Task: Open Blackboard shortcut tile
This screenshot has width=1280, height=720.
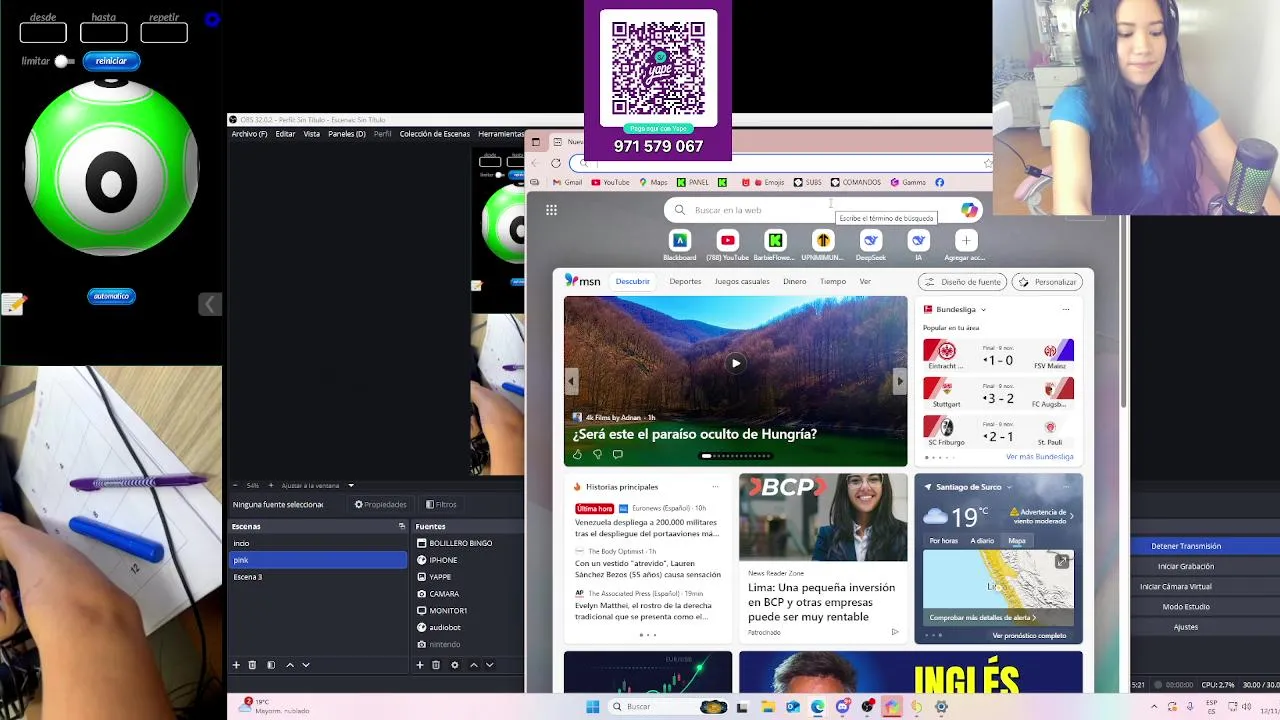Action: (x=679, y=245)
